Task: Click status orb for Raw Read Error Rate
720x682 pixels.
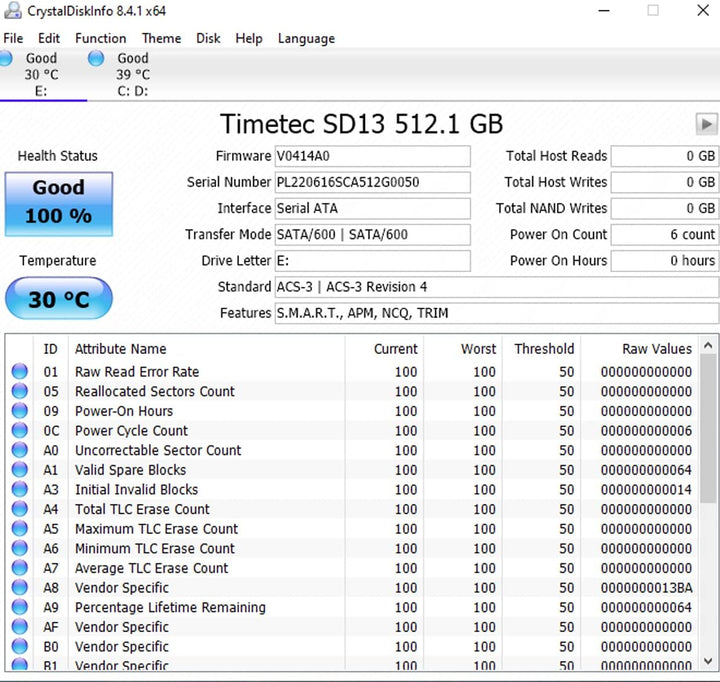Action: 20,371
